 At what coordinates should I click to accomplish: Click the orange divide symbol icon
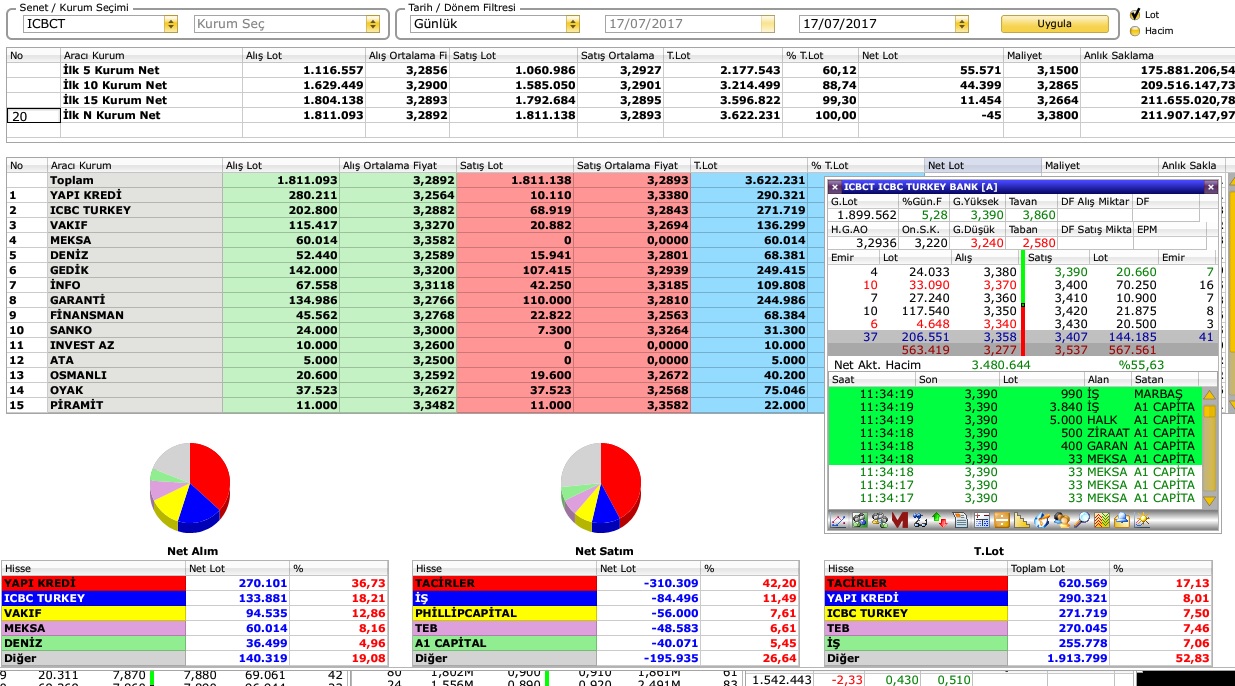coord(1002,520)
